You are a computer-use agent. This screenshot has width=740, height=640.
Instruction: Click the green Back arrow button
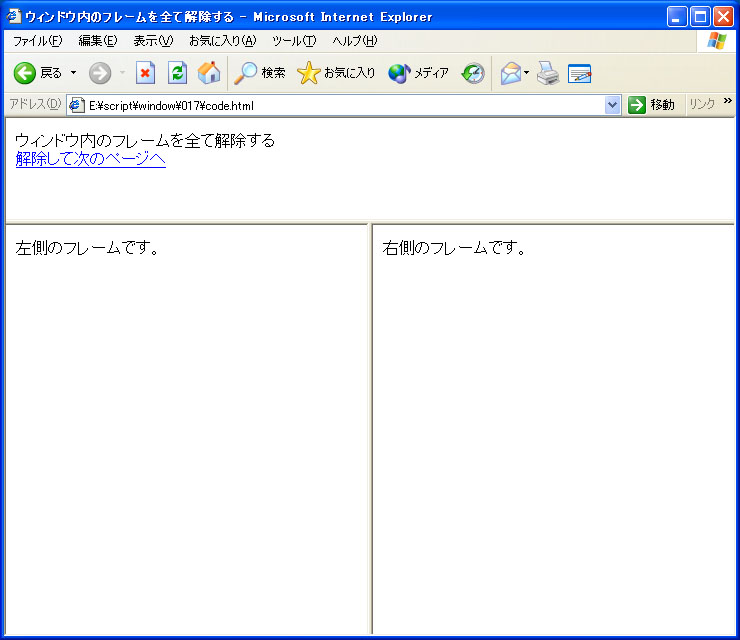click(x=25, y=73)
